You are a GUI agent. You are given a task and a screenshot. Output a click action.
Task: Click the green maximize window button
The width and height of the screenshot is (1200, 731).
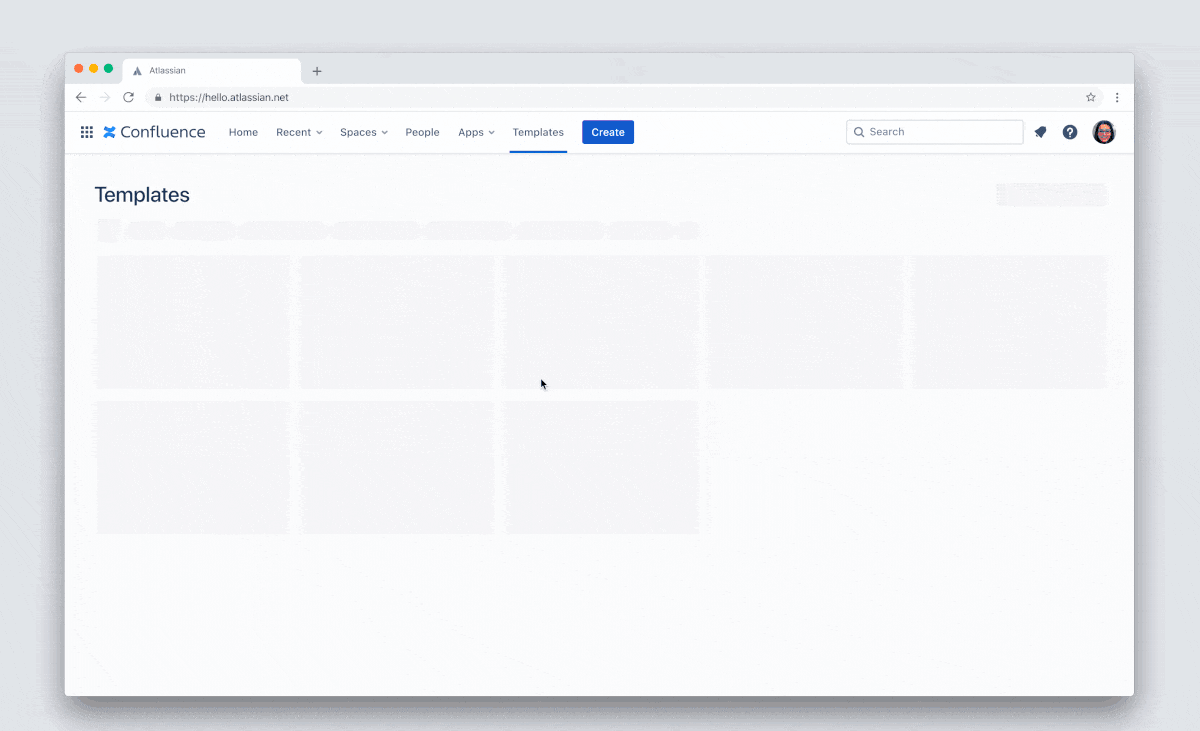pos(108,68)
